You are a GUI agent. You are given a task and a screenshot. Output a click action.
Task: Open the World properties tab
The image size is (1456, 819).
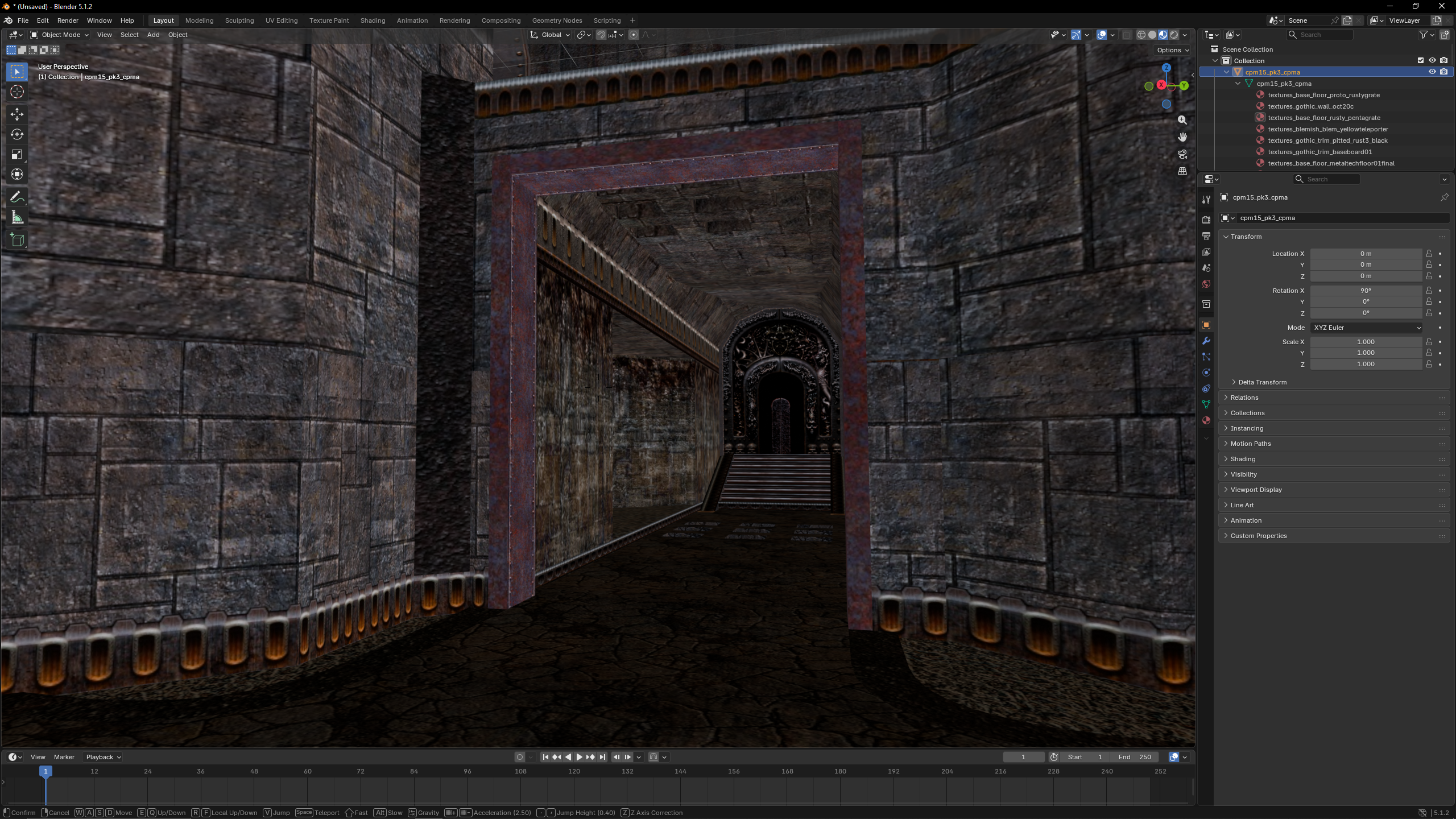coord(1206,284)
